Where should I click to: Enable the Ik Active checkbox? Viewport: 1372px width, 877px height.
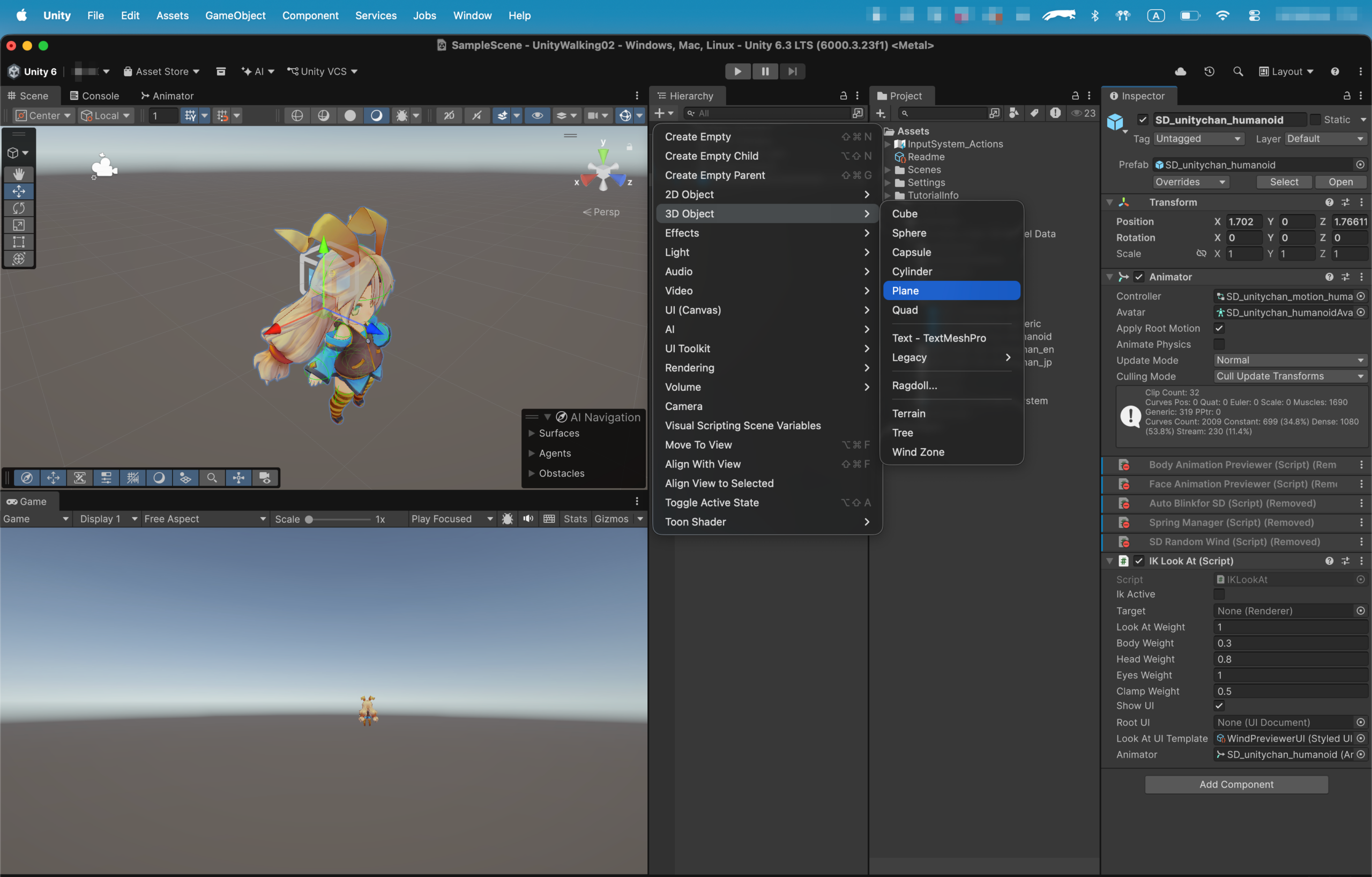click(x=1219, y=594)
